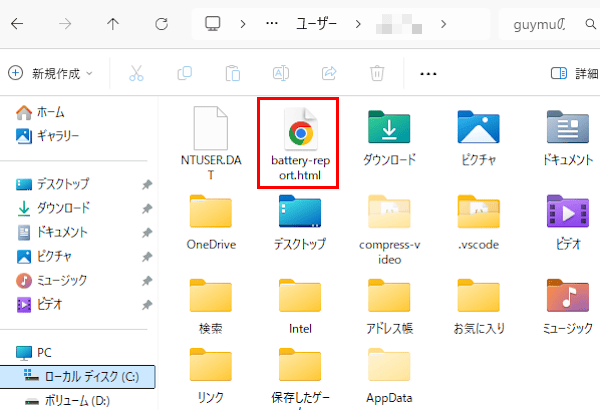Open pinned ビデオ in sidebar
Viewport: 600px width, 410px height.
click(x=39, y=305)
